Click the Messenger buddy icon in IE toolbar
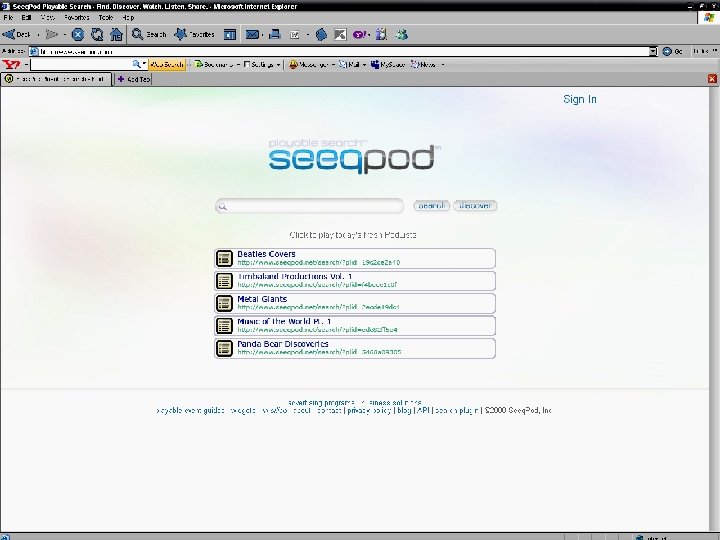This screenshot has height=540, width=720. (x=402, y=34)
